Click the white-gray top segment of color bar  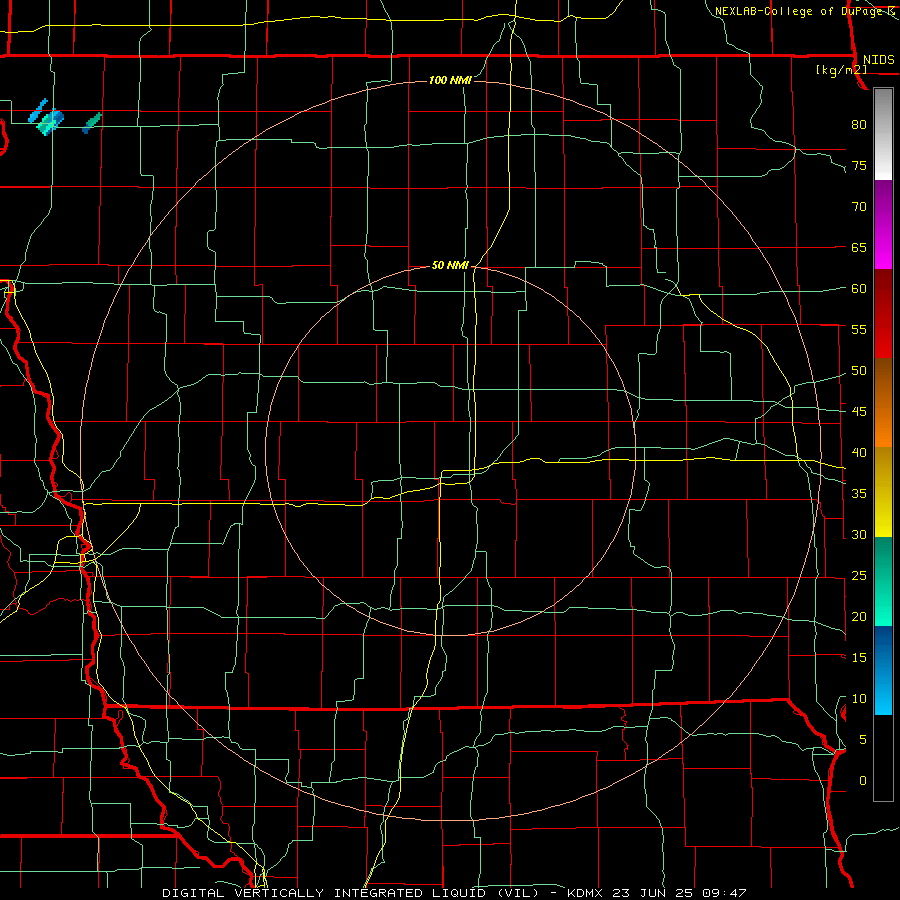point(883,134)
